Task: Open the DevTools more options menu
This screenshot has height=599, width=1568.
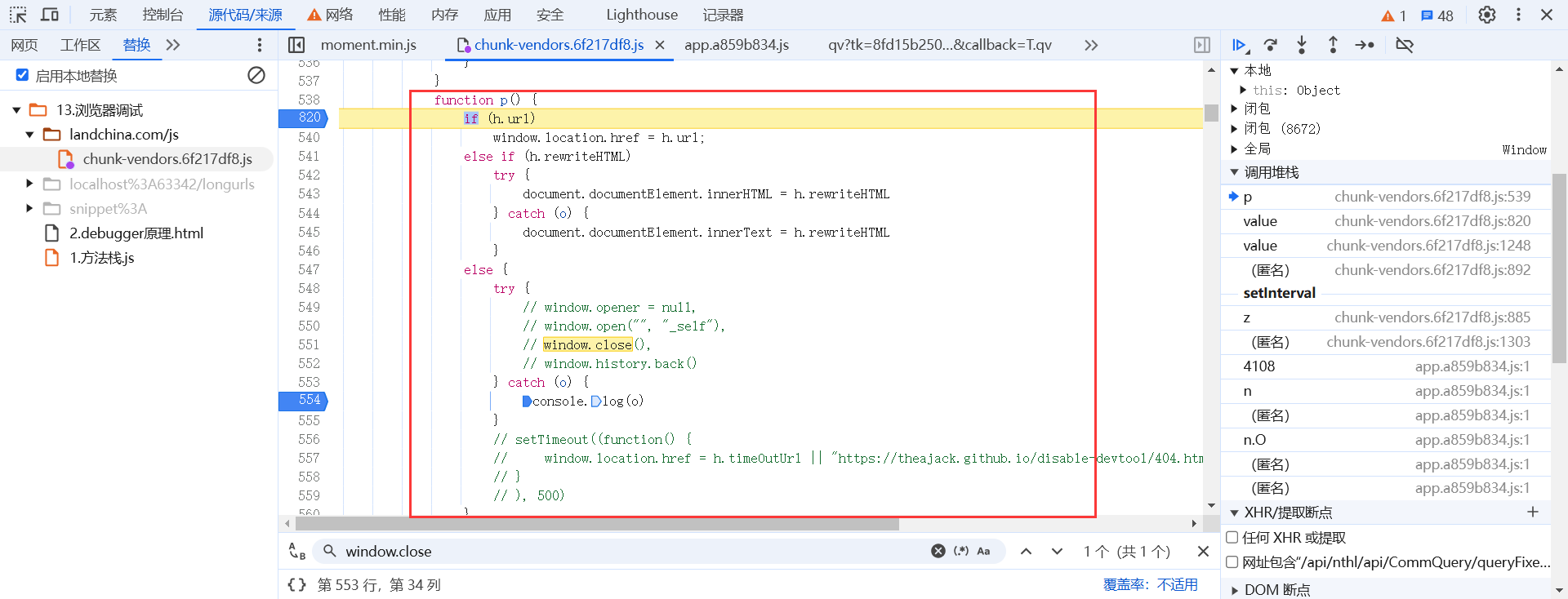Action: 1518,15
